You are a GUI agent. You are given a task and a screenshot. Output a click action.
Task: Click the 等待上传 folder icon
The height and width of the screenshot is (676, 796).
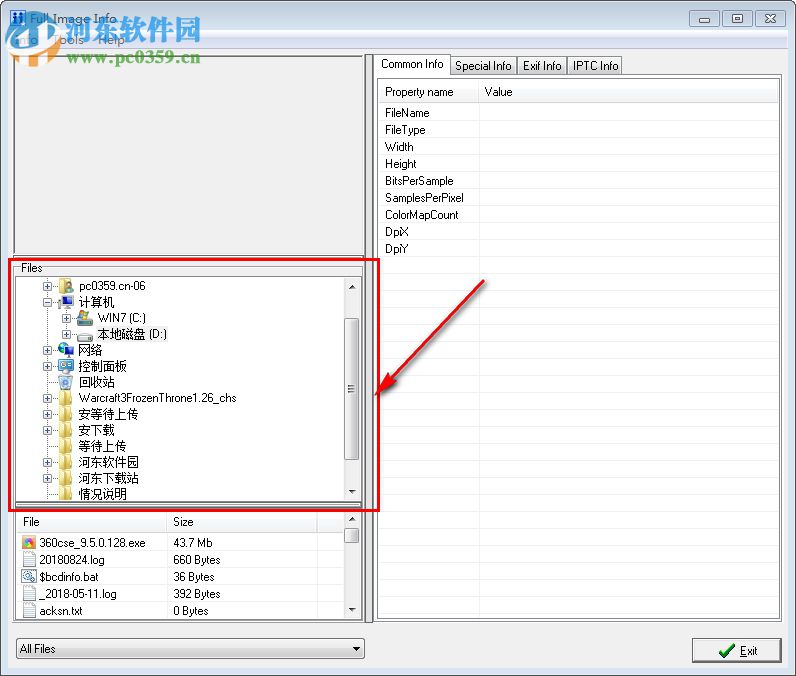[x=65, y=446]
